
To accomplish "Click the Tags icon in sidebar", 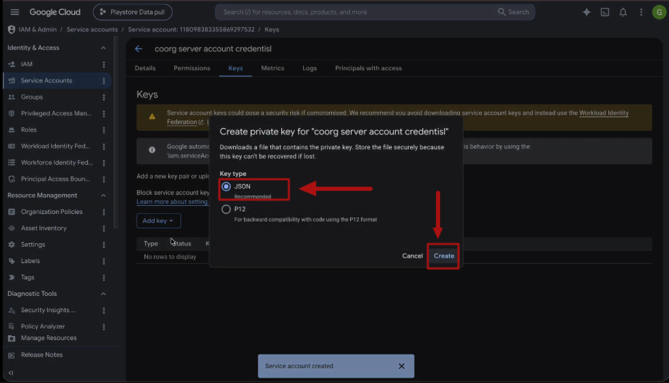I will click(x=12, y=277).
